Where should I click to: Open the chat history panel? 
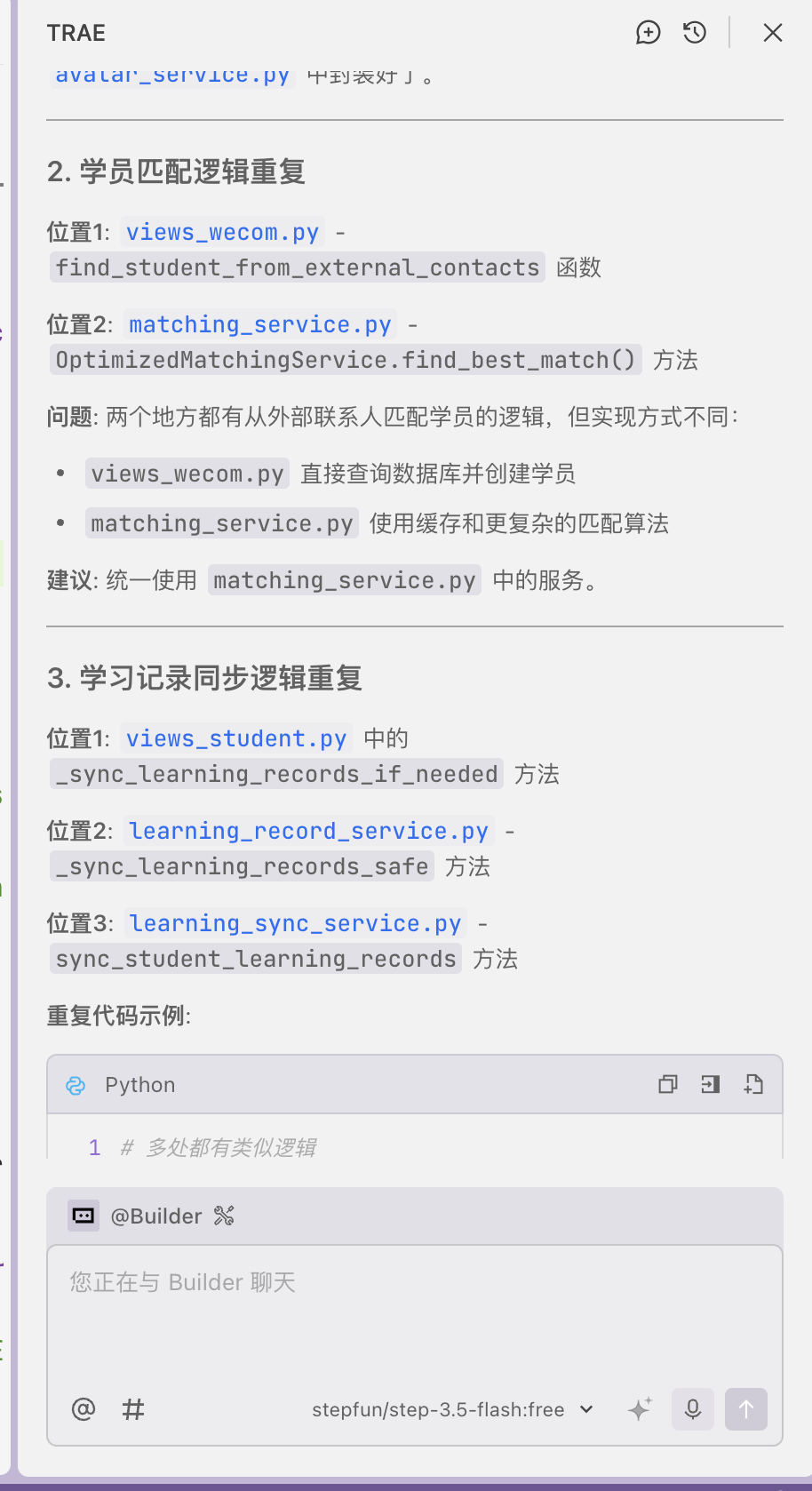(x=695, y=33)
